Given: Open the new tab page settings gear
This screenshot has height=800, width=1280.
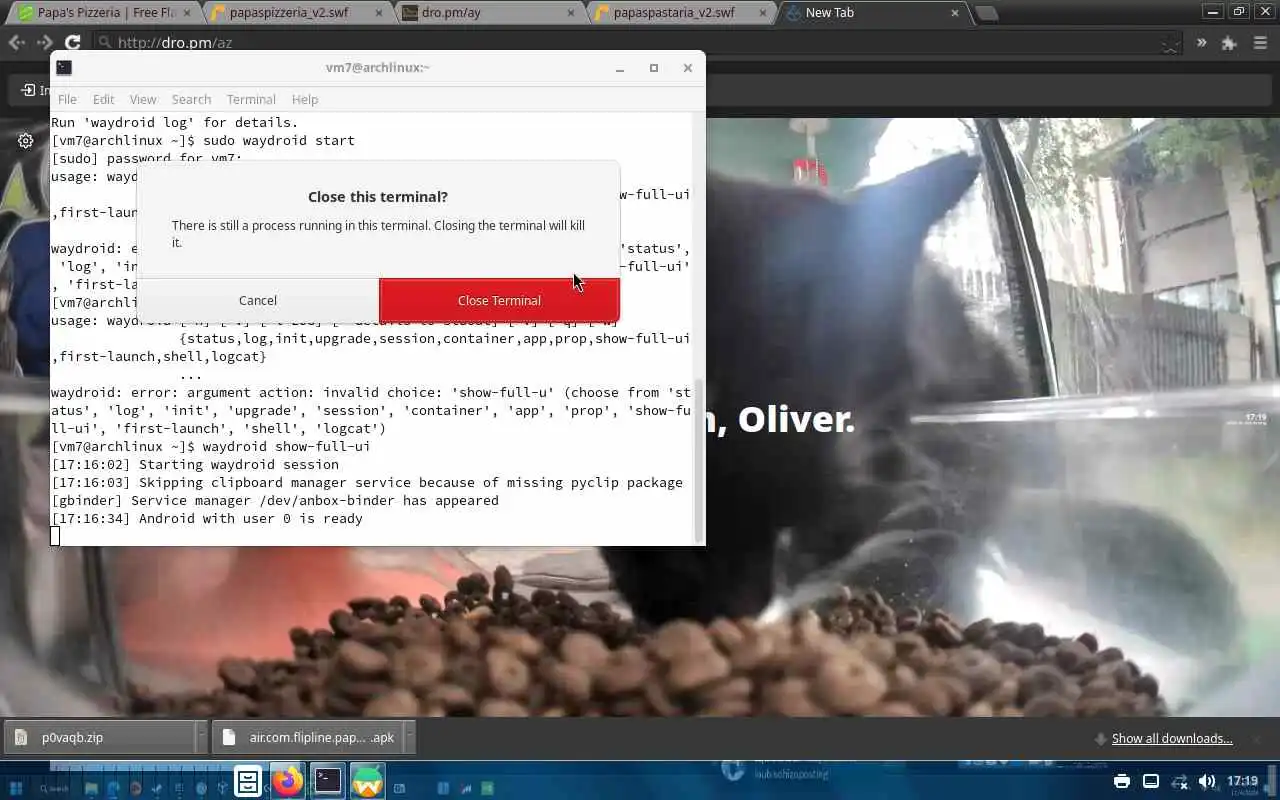Looking at the screenshot, I should tap(26, 141).
